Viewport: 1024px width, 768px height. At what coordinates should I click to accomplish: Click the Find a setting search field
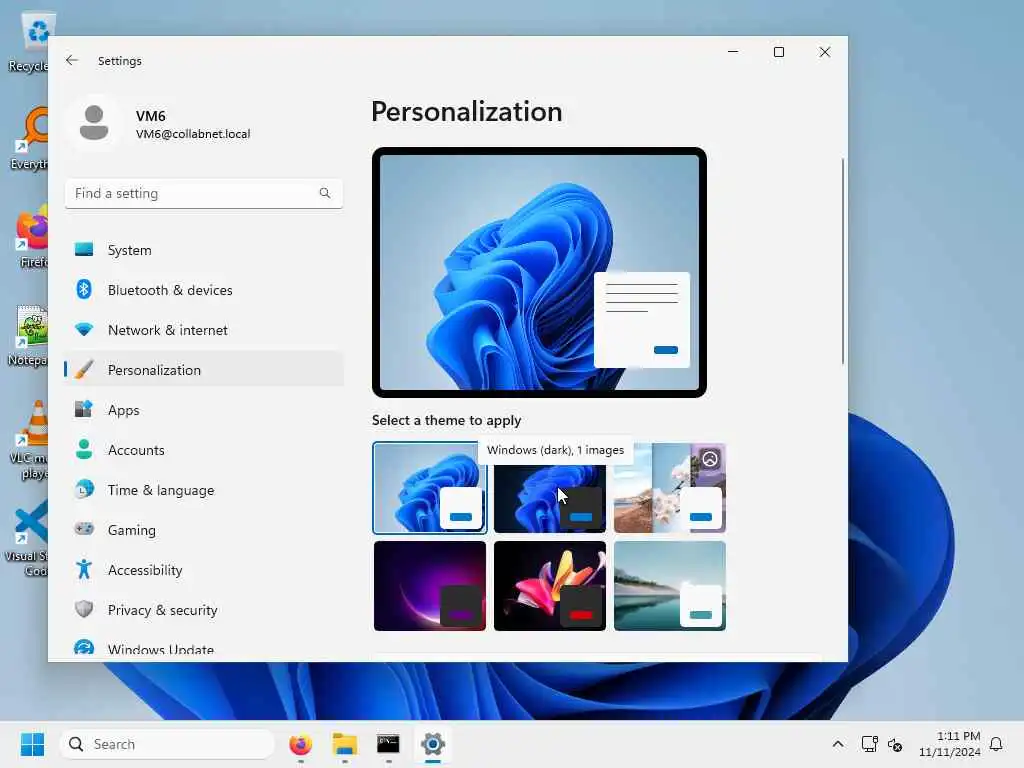click(x=204, y=193)
